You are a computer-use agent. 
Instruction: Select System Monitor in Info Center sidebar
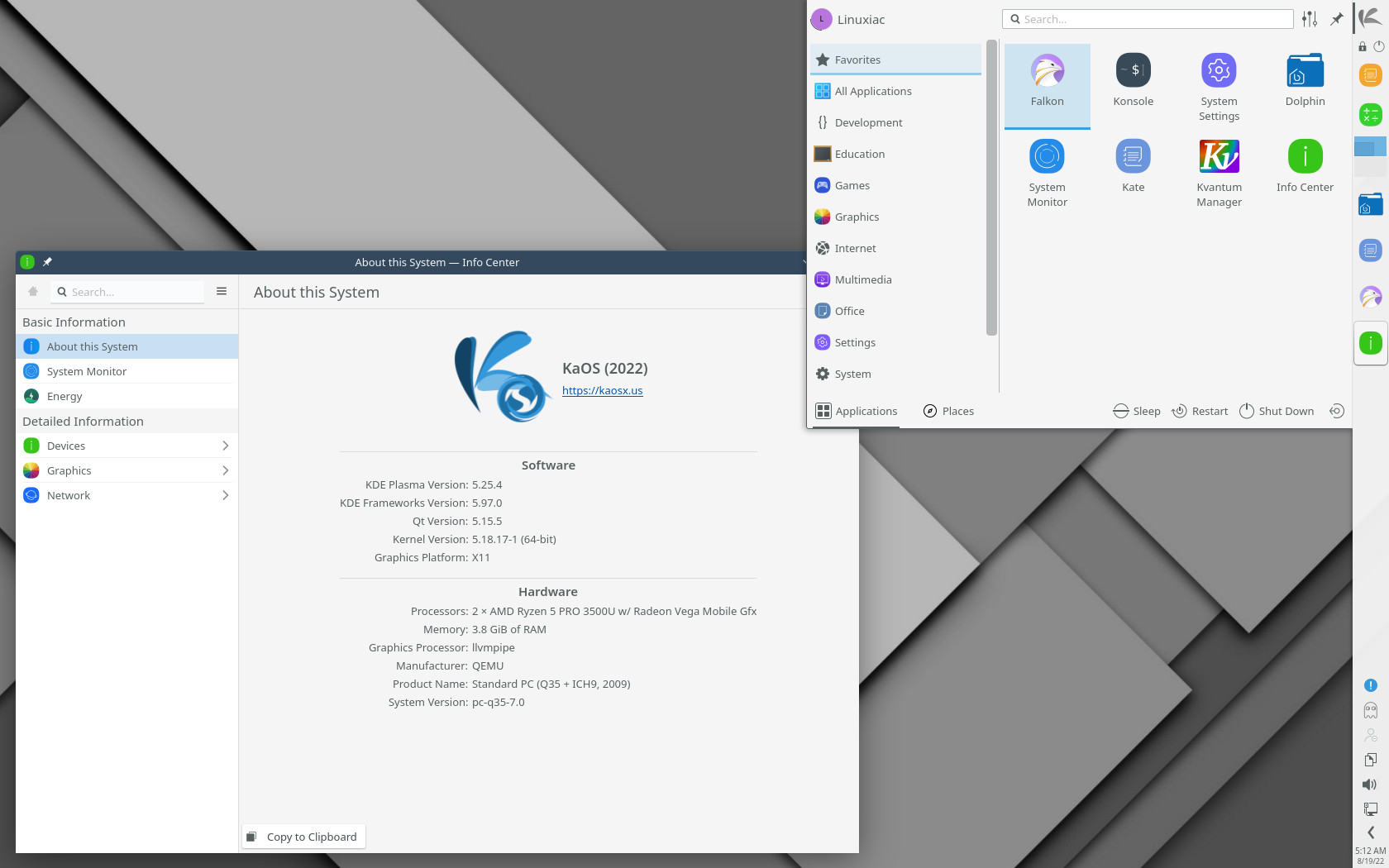[x=127, y=371]
